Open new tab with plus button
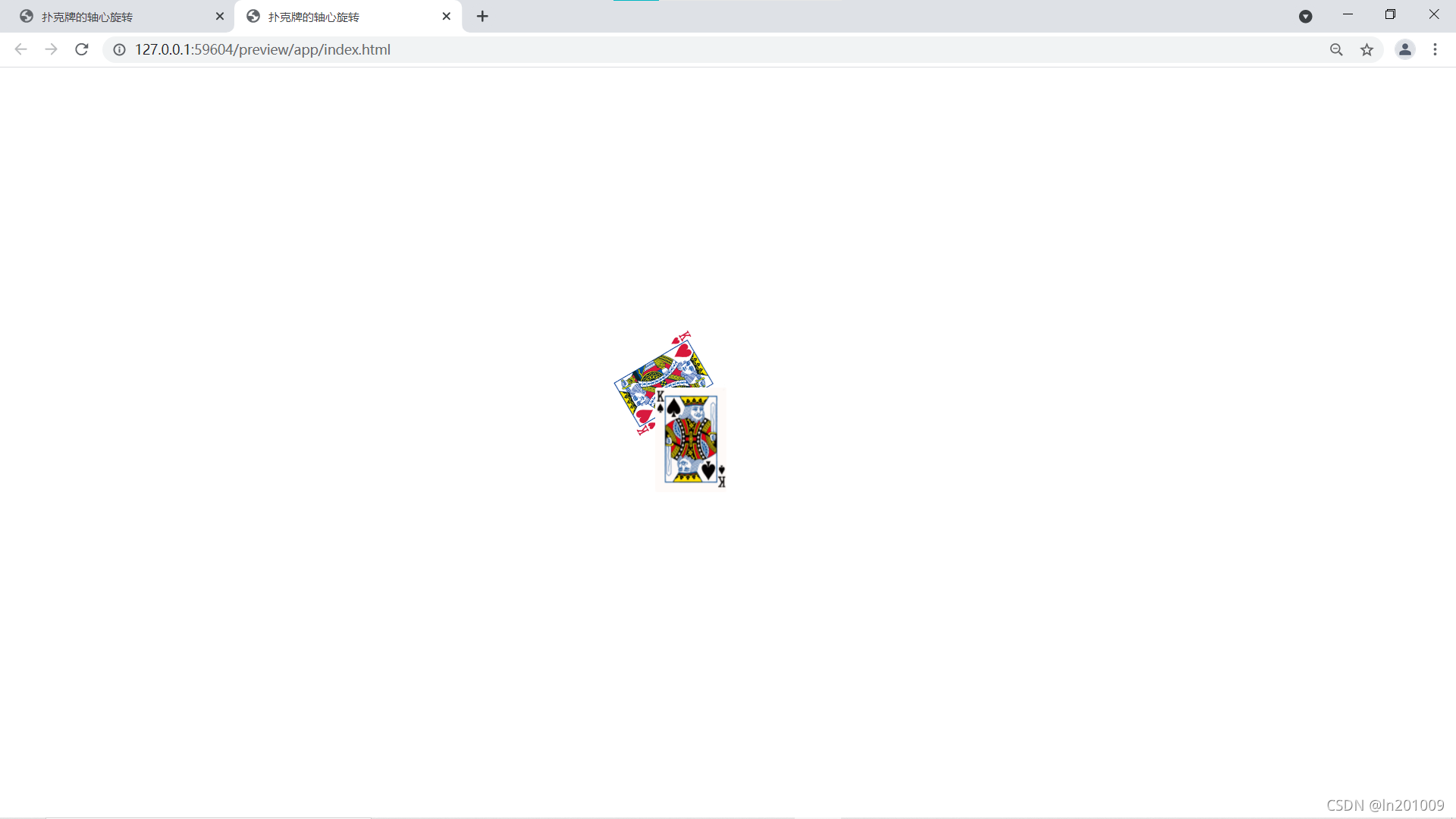Viewport: 1456px width, 819px height. (x=482, y=16)
